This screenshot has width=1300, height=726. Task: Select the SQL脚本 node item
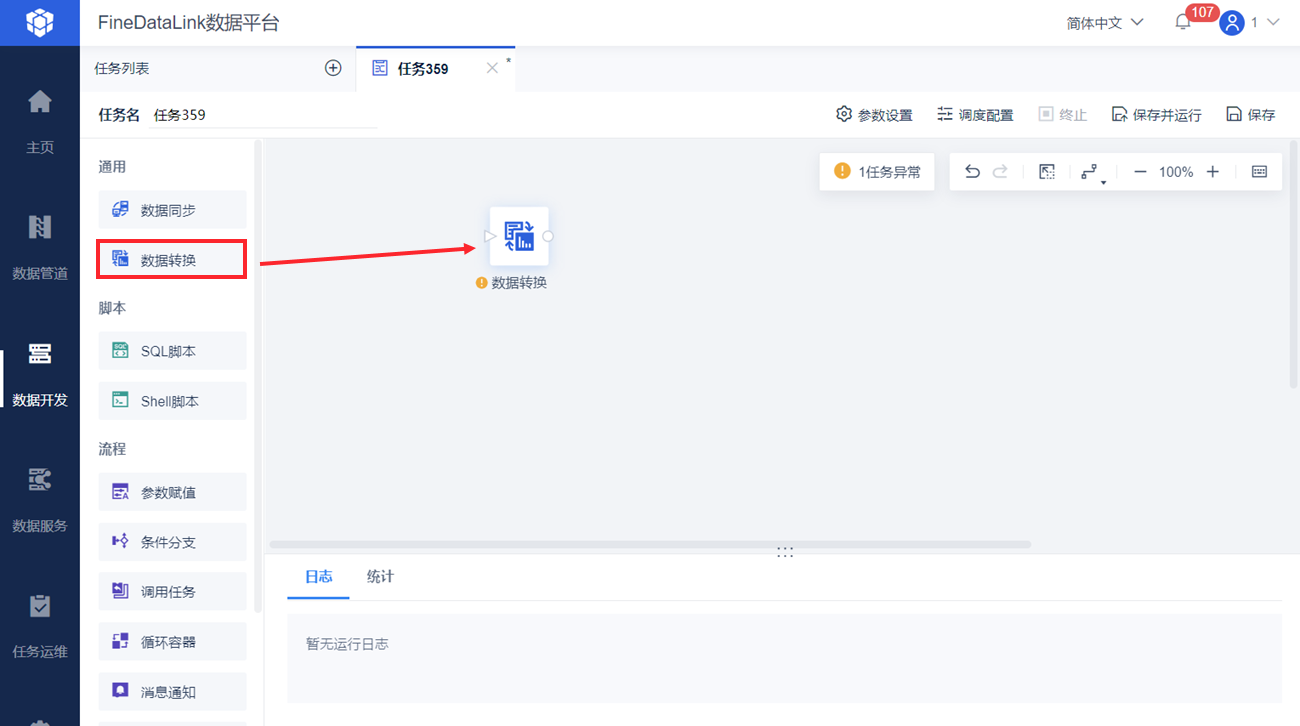coord(172,351)
